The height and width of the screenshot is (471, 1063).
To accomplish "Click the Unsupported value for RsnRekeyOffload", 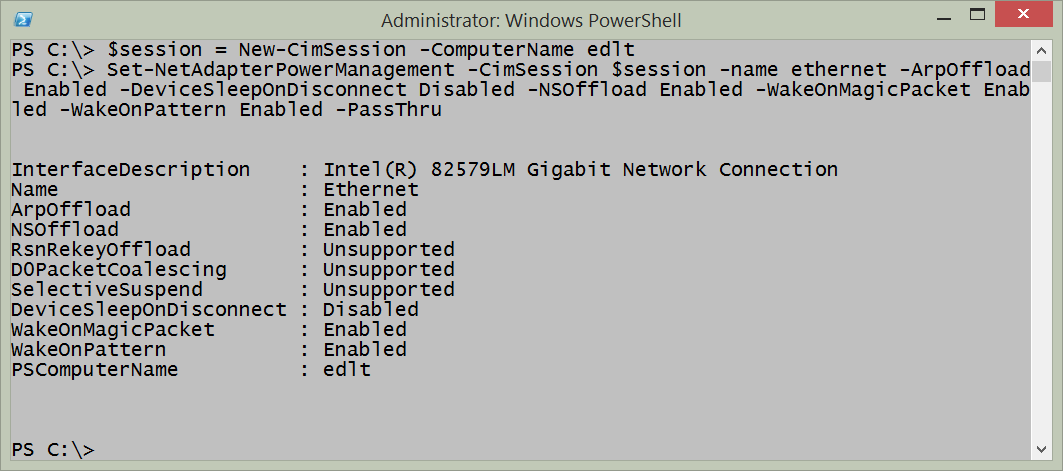I will [x=389, y=250].
